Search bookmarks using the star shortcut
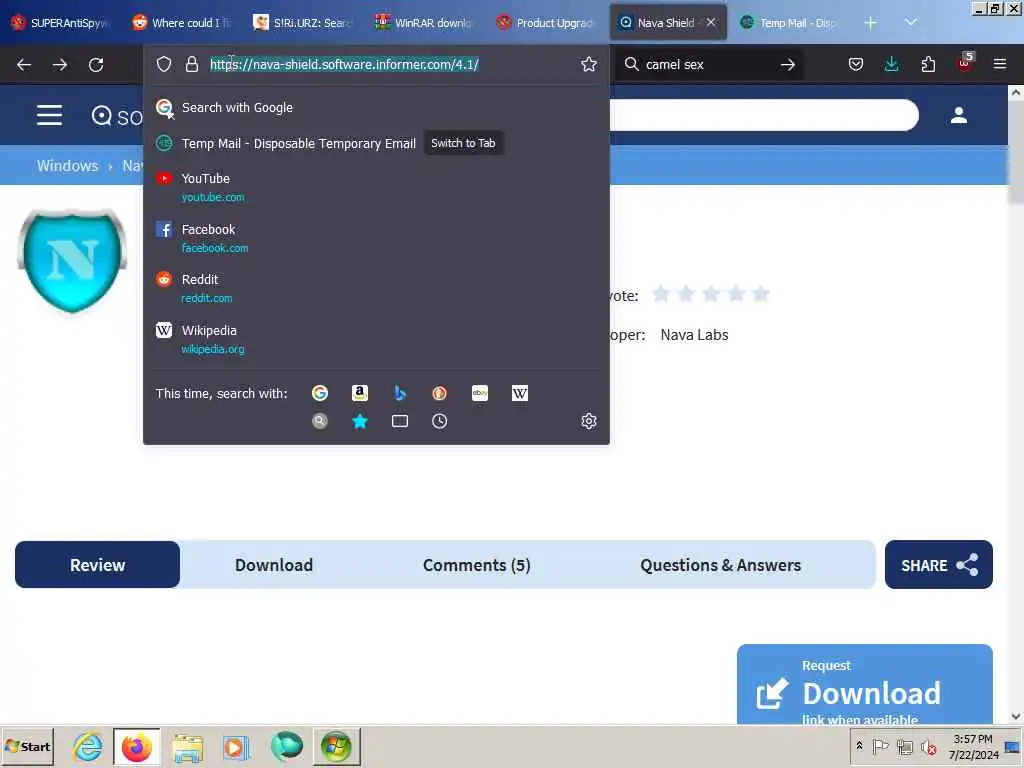 coord(360,421)
